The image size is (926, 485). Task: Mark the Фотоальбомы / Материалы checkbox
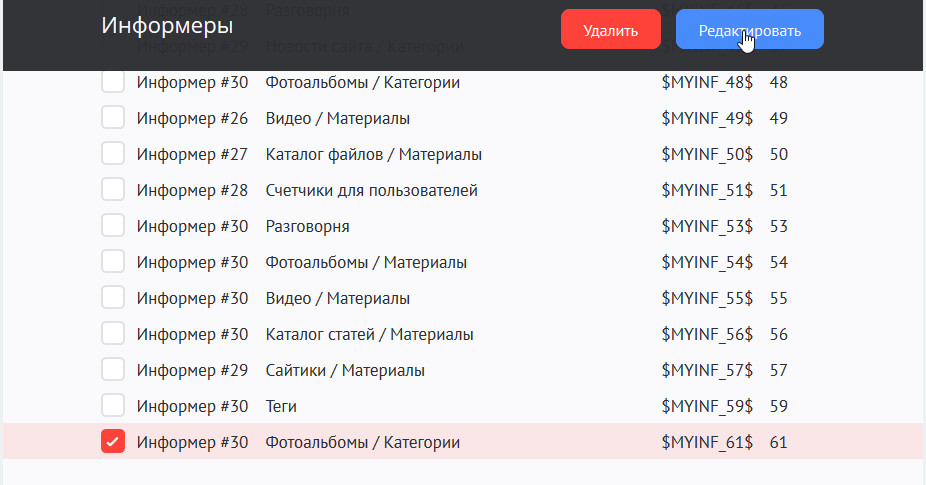click(x=113, y=262)
